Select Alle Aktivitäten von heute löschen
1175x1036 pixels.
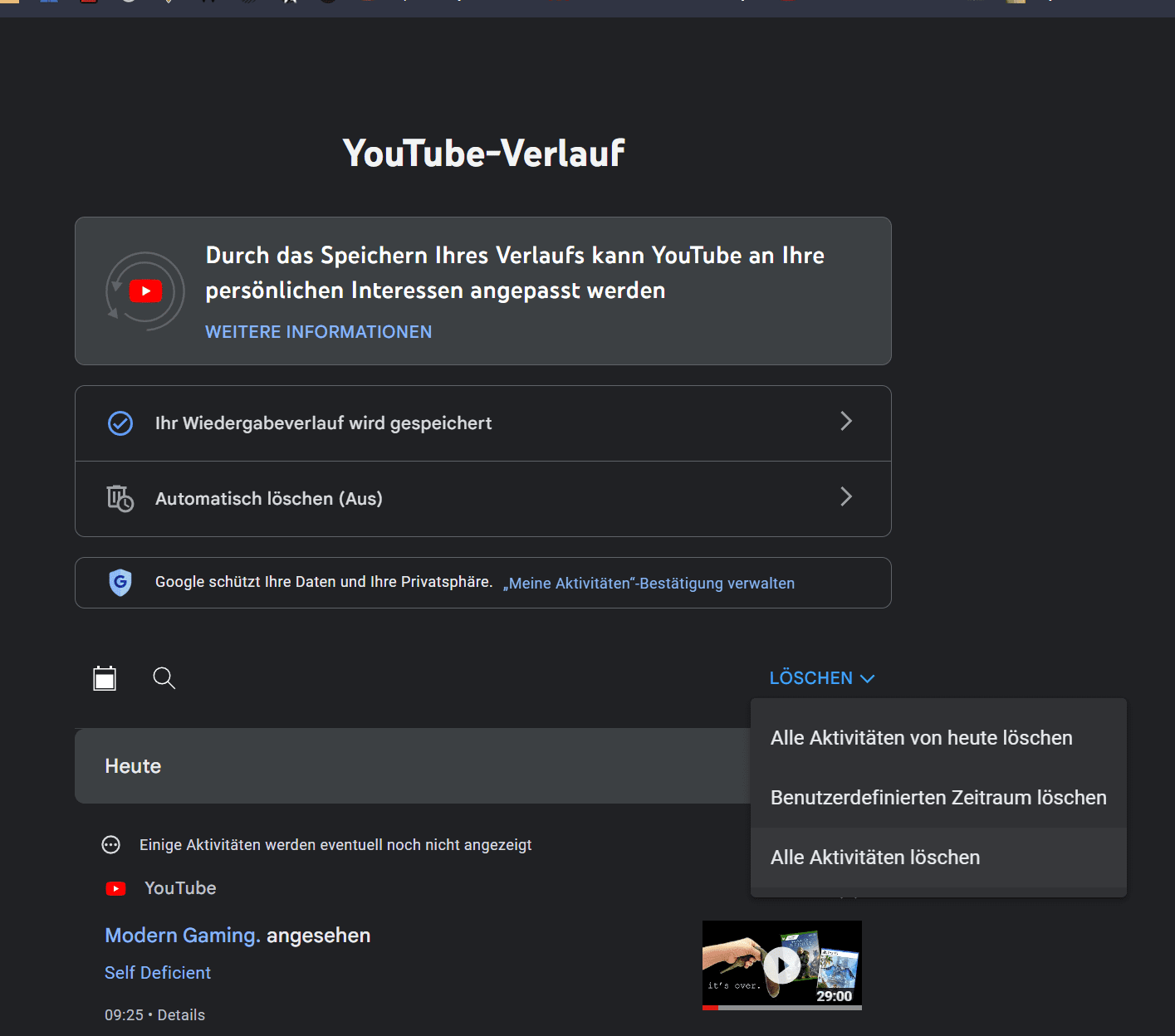pyautogui.click(x=938, y=738)
